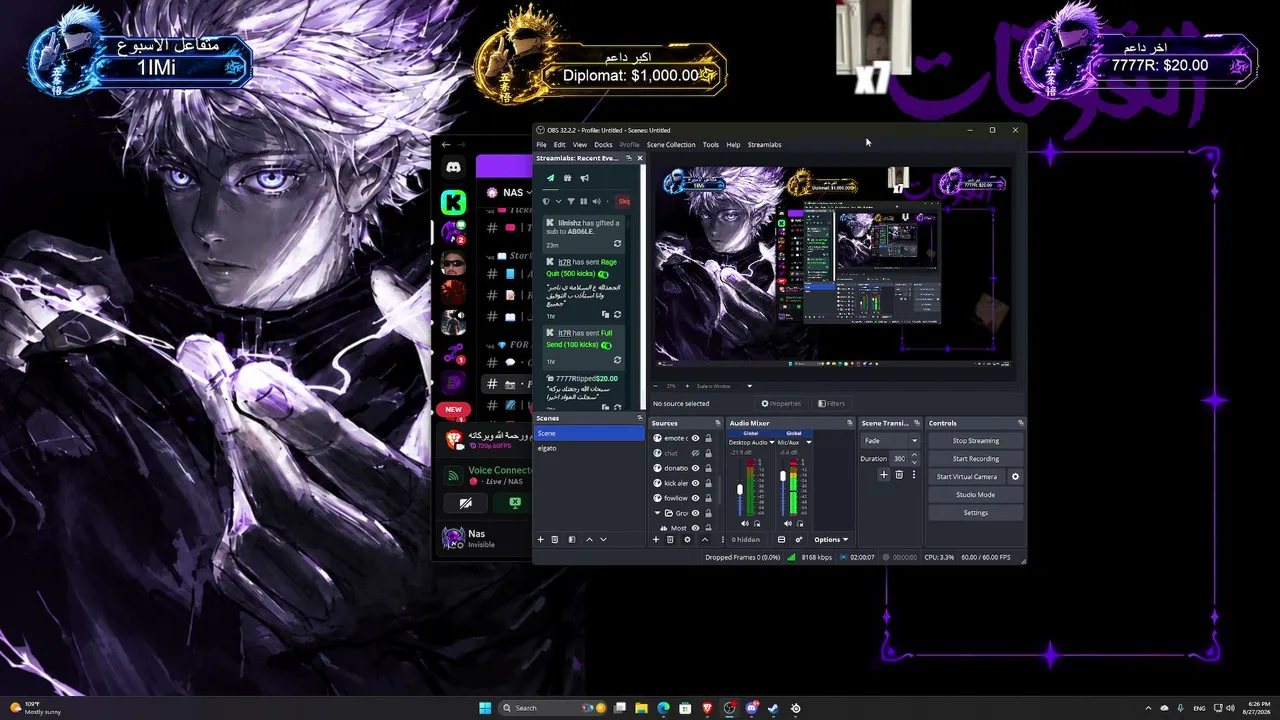Hide the donation source with eye icon
Viewport: 1280px width, 720px height.
[x=696, y=468]
